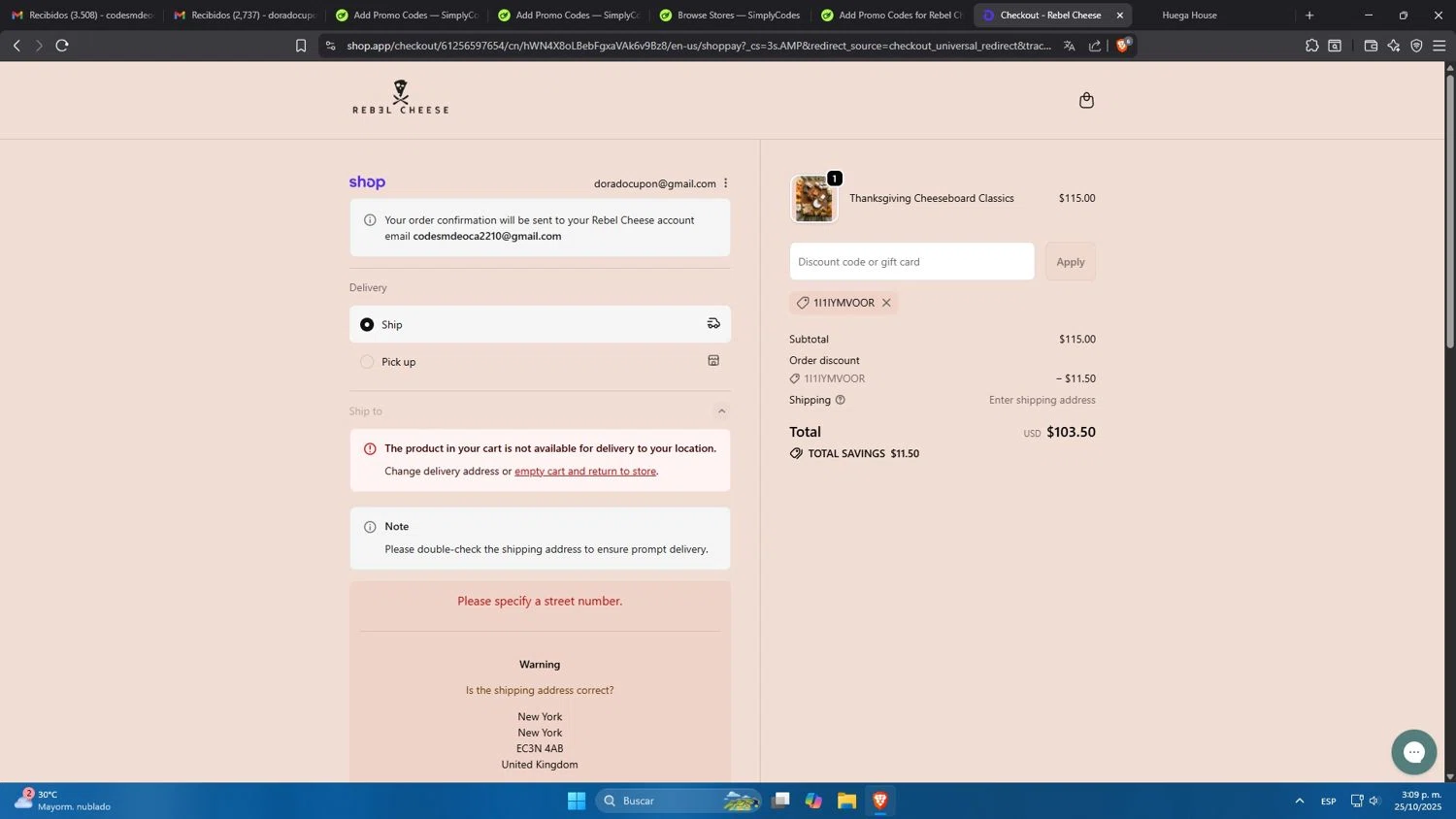Apply the discount code

point(1070,262)
